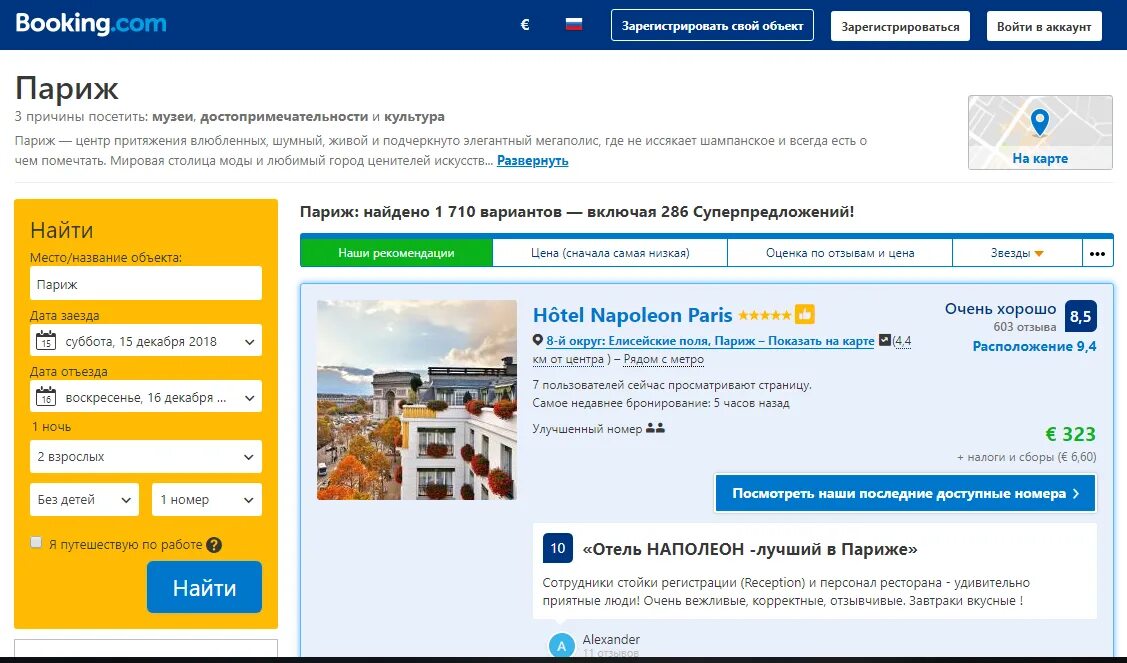Click 'Посмотреть наши последние доступные номера'
The width and height of the screenshot is (1127, 663).
[x=906, y=493]
